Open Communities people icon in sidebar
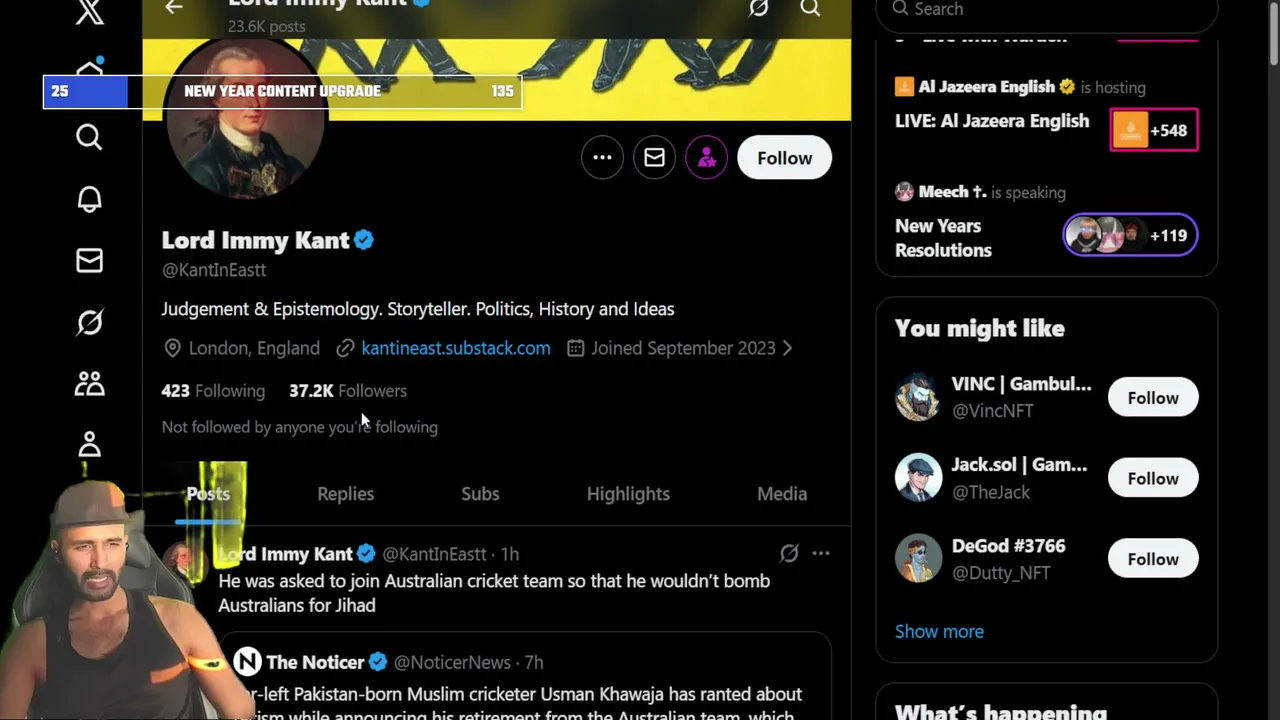Screen dimensions: 1280x720 click(89, 384)
